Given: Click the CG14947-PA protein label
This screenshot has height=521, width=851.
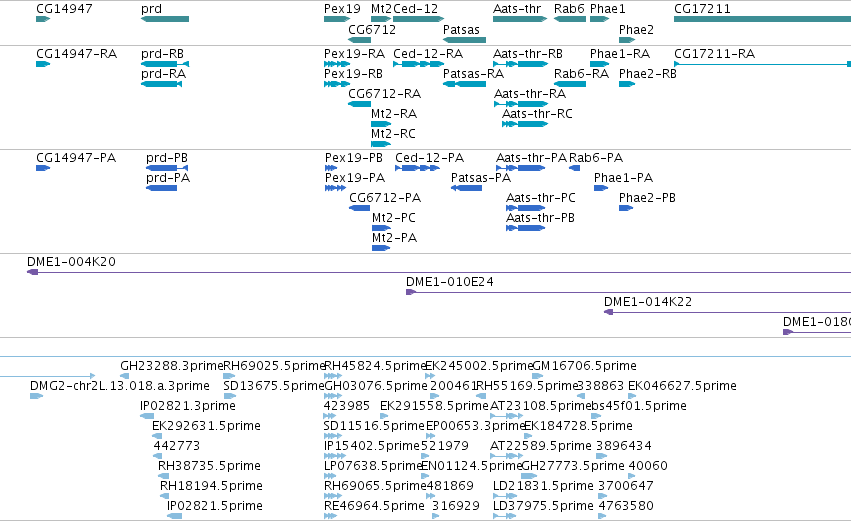Looking at the screenshot, I should click(76, 158).
